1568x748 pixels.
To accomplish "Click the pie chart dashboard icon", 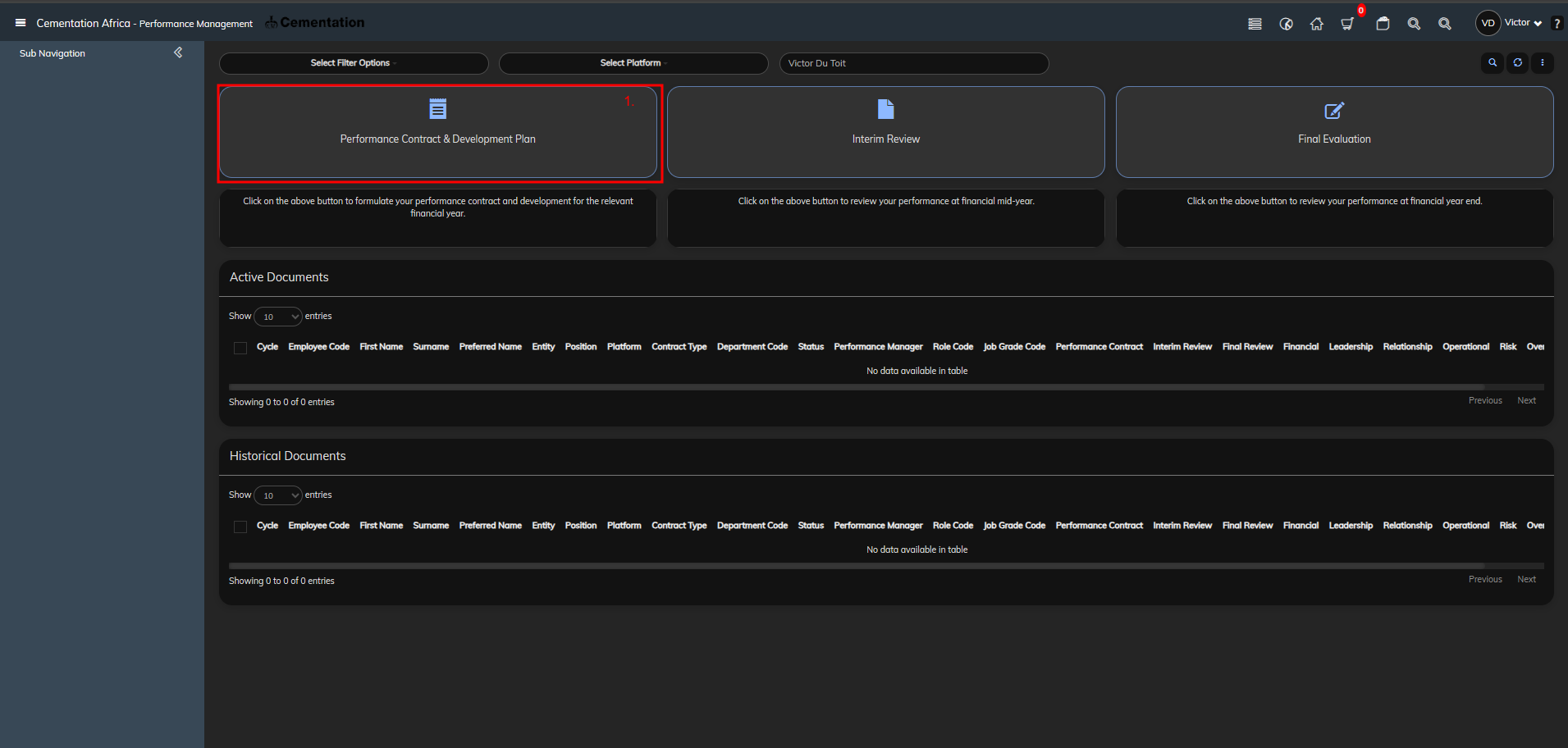I will pos(1286,24).
